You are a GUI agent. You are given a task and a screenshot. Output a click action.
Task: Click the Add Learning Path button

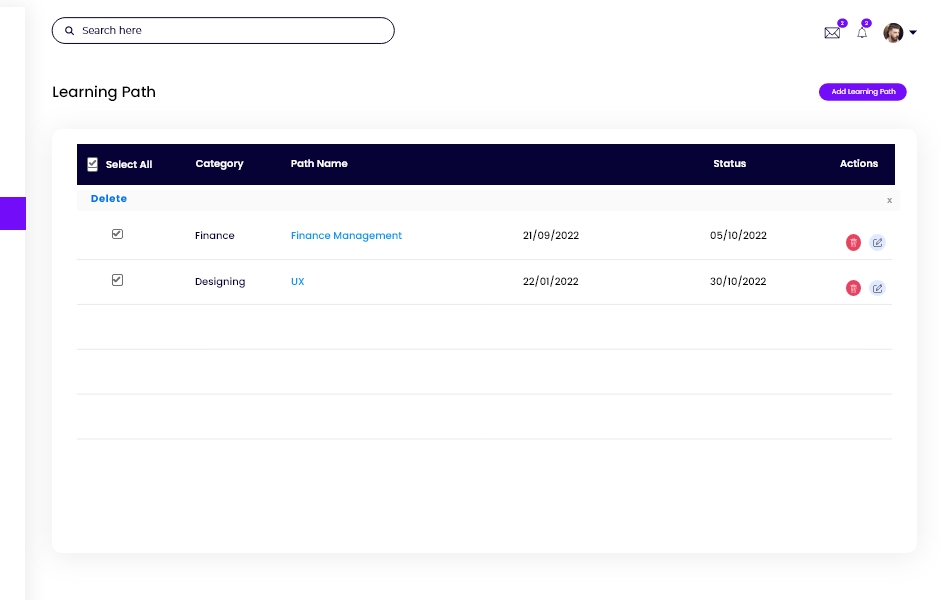863,92
